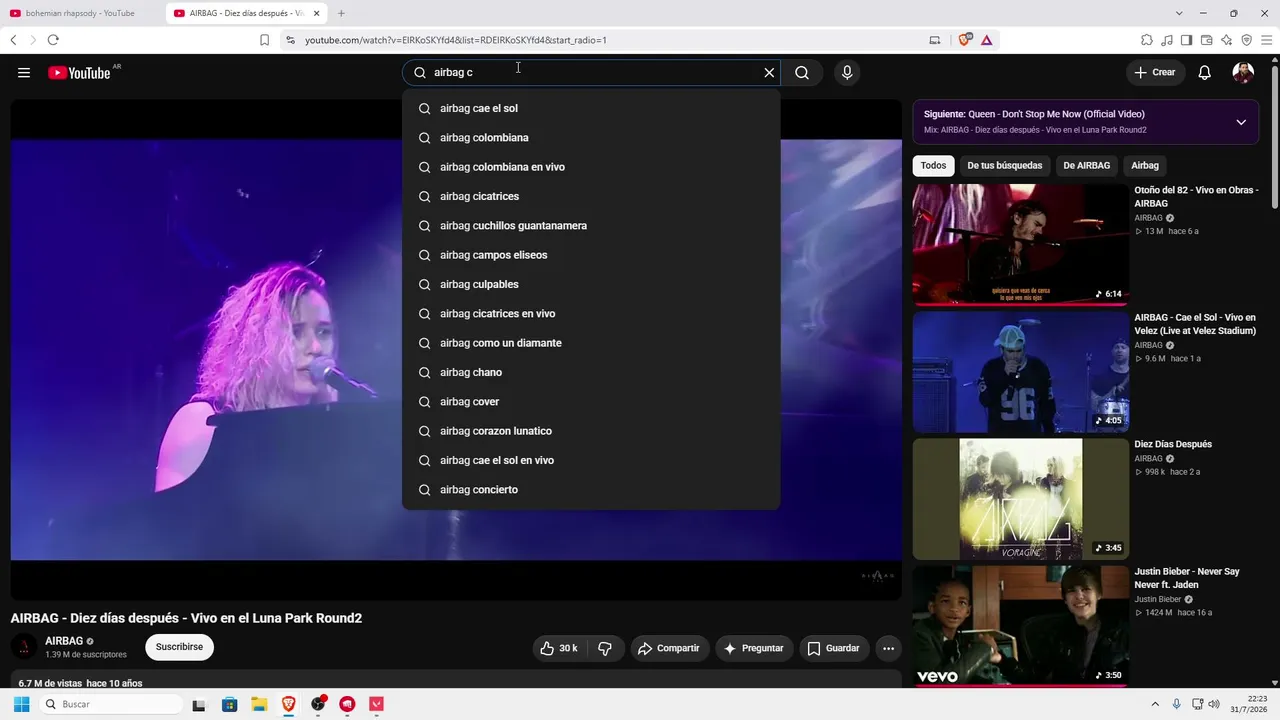Show hidden system tray icons
Viewport: 1280px width, 720px height.
tap(1156, 704)
